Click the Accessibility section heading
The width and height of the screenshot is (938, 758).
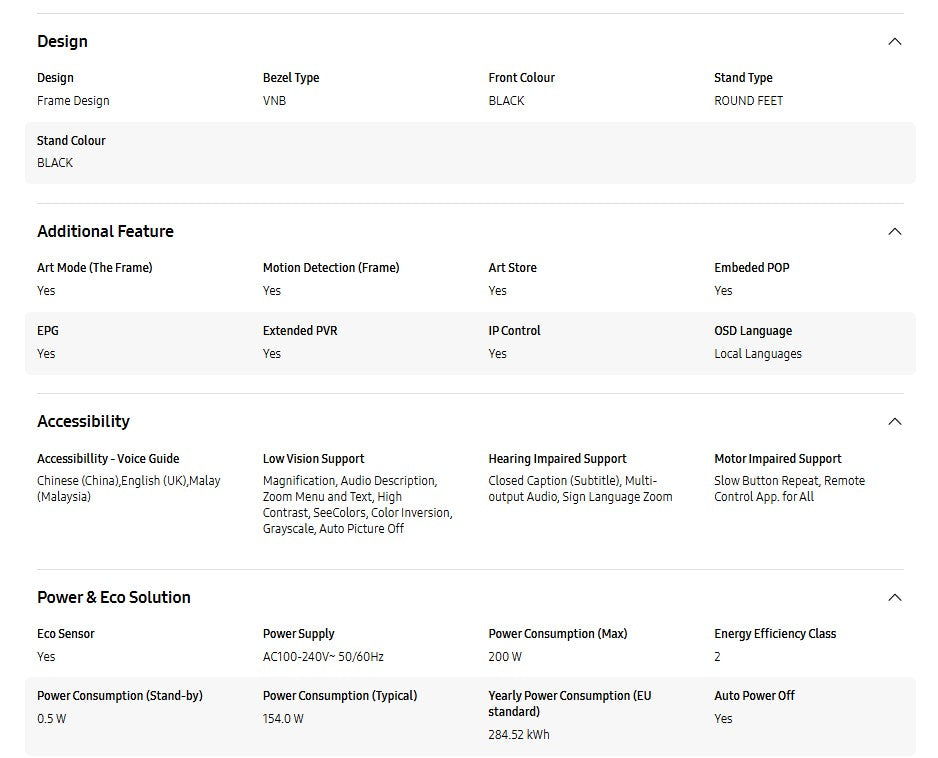[83, 422]
